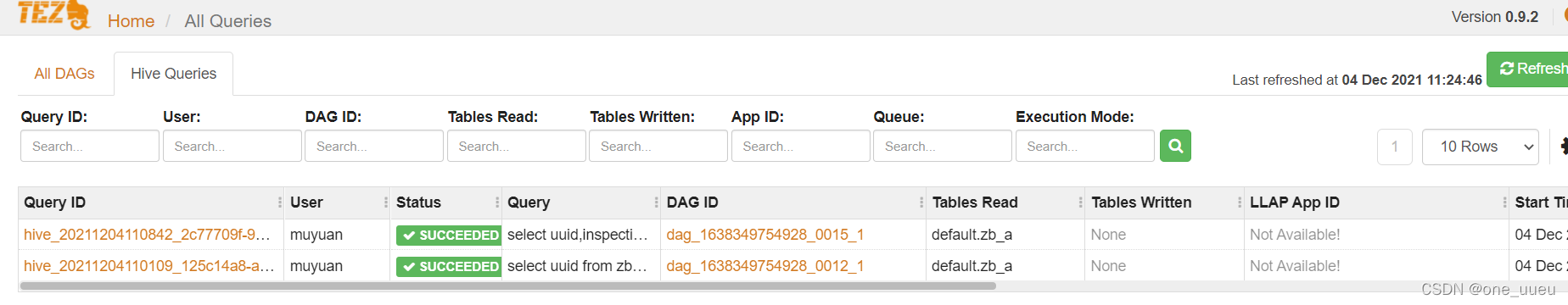The width and height of the screenshot is (1568, 305).
Task: Open the 10 Rows dropdown
Action: pos(1480,147)
